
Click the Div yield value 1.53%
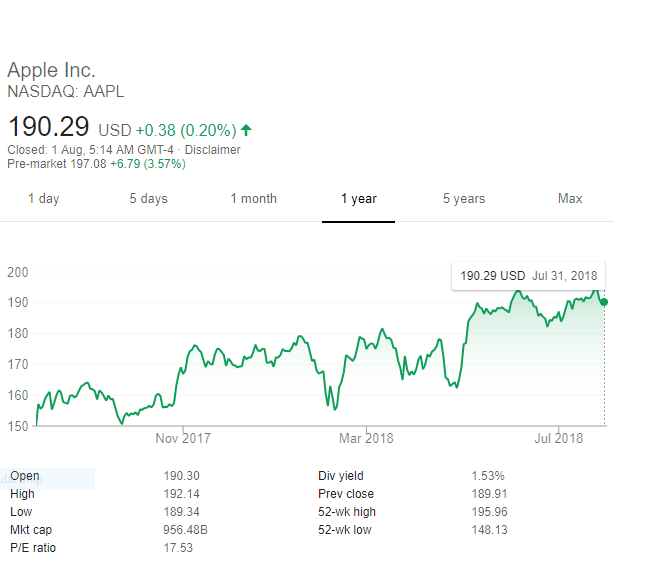[x=488, y=476]
